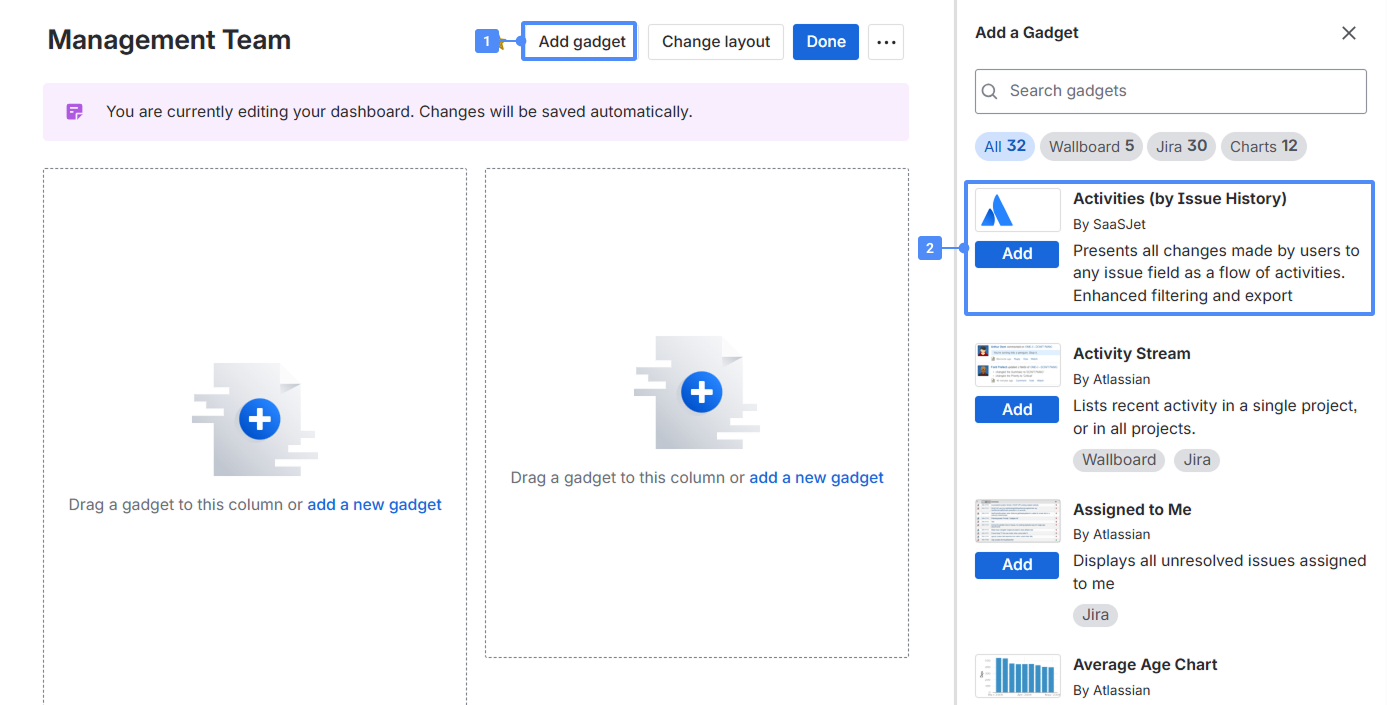
Task: Close the Add a Gadget panel
Action: coord(1348,33)
